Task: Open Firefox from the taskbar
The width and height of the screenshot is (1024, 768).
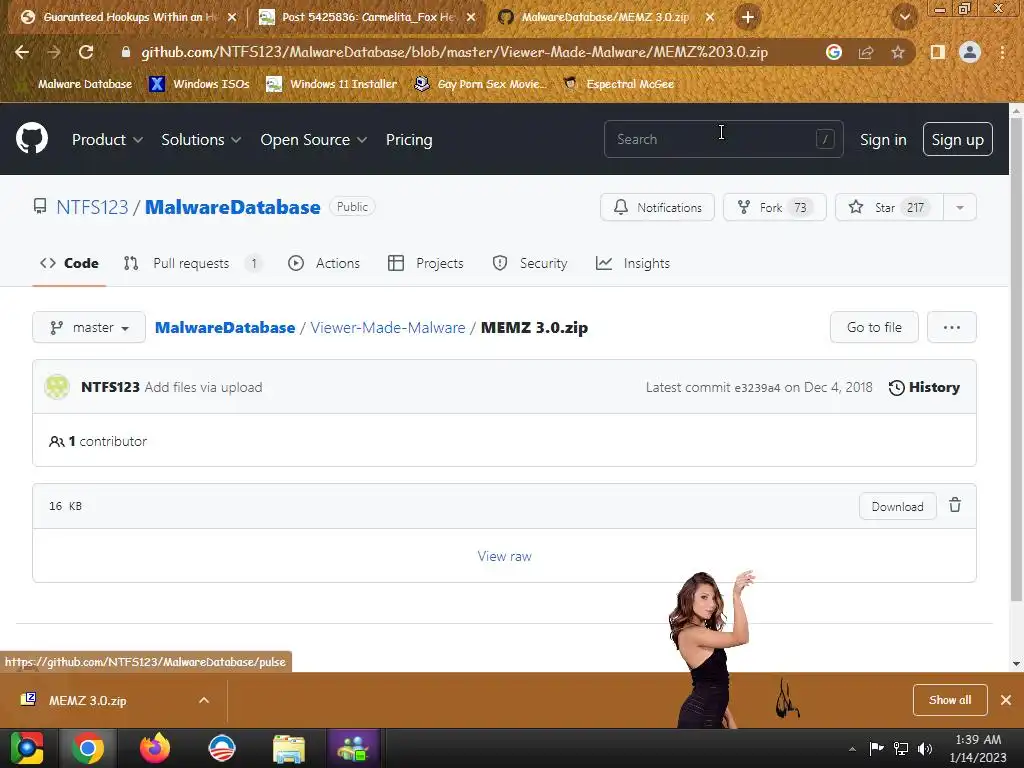Action: pos(155,748)
